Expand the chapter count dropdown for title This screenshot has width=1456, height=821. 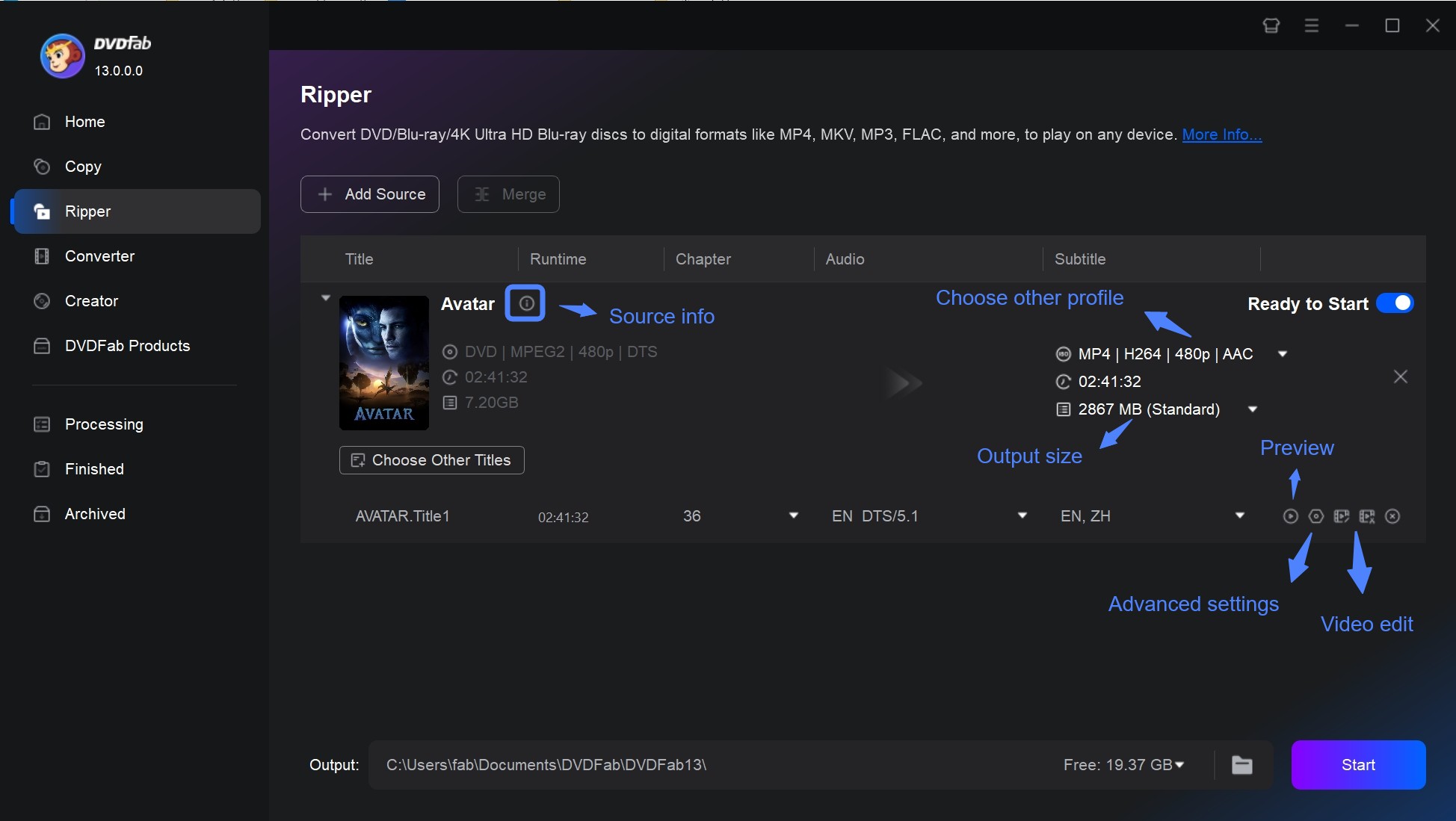click(794, 516)
